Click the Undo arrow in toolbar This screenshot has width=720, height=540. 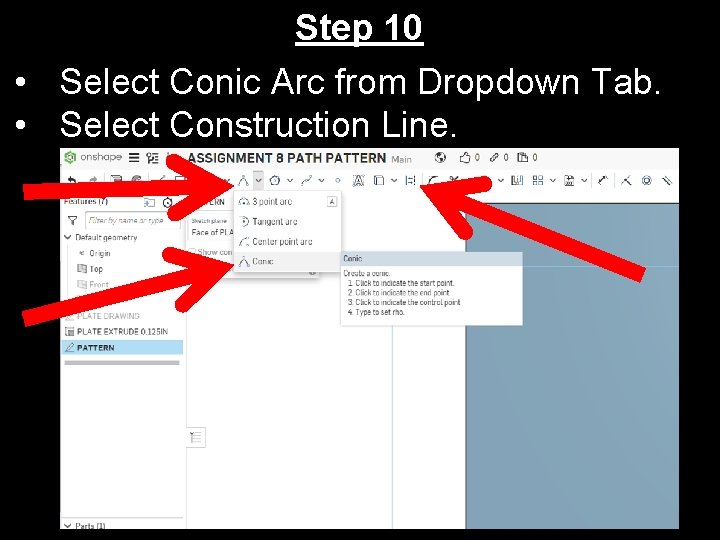pos(72,180)
